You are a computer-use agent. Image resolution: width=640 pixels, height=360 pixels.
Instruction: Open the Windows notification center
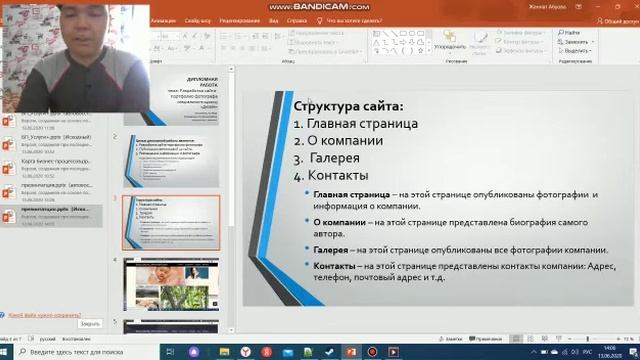click(633, 352)
